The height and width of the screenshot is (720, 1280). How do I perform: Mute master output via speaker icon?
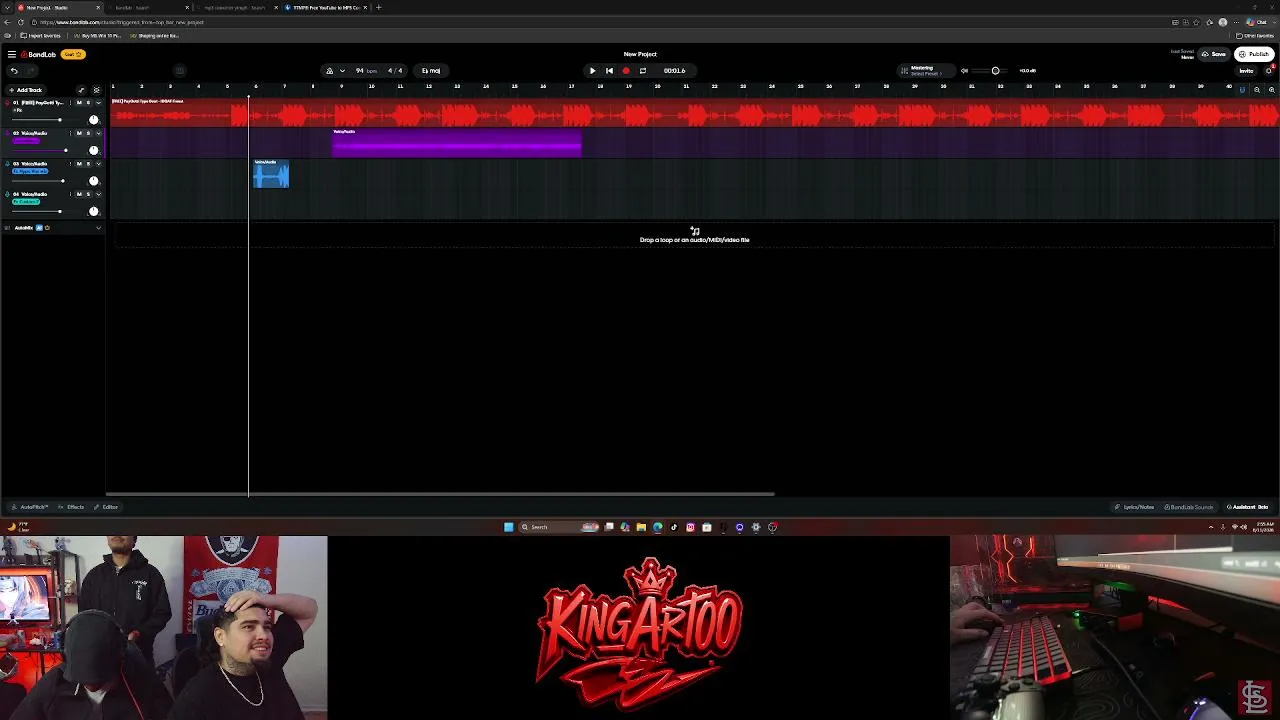tap(964, 71)
